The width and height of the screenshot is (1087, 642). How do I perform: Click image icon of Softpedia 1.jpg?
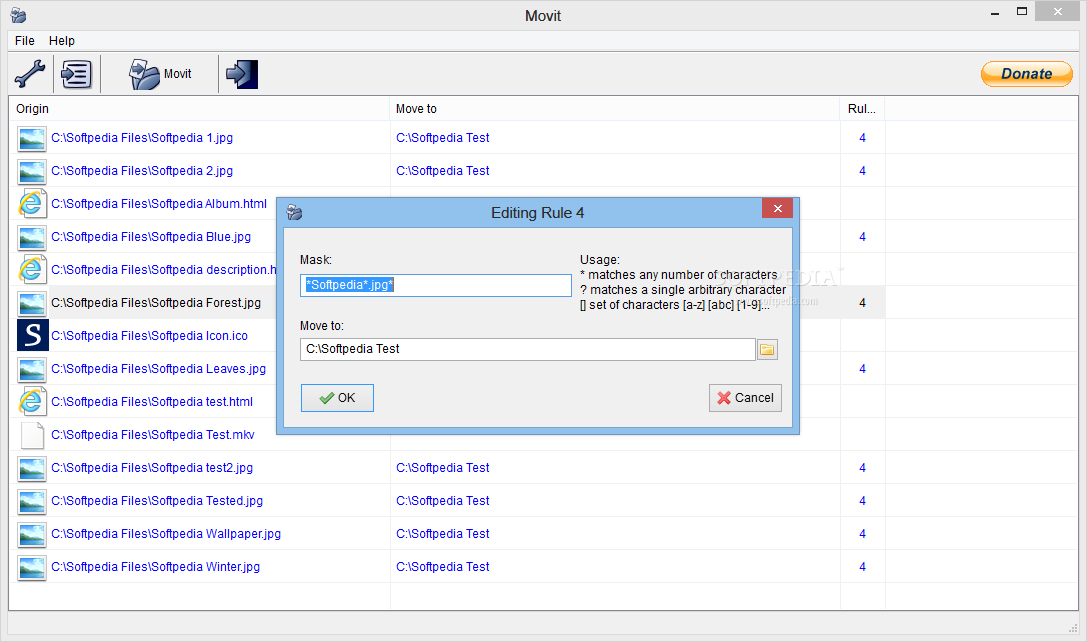[x=32, y=138]
